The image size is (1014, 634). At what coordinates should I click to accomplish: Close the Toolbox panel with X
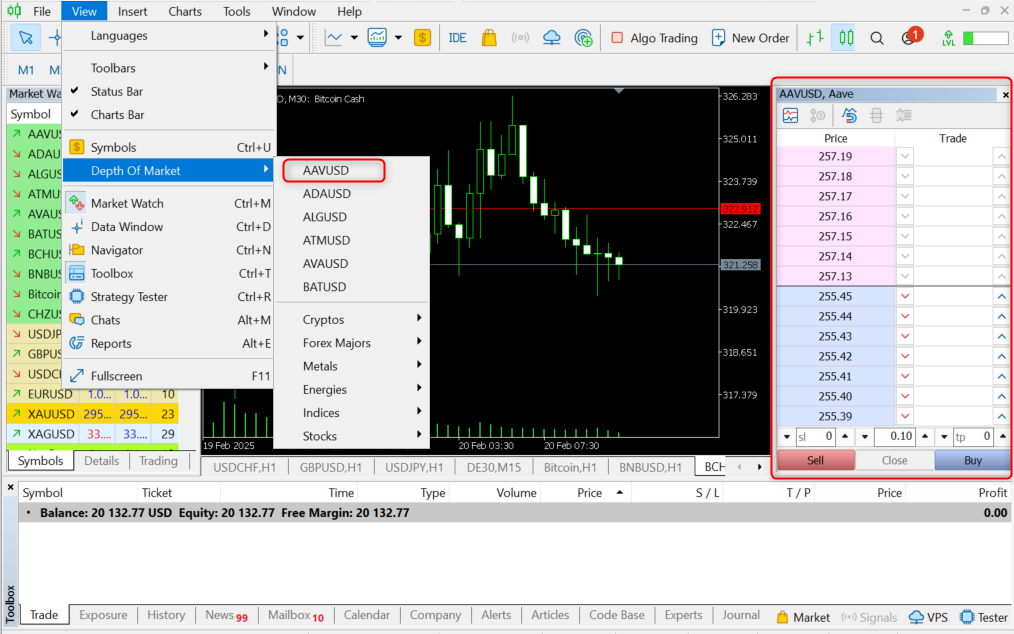click(10, 487)
